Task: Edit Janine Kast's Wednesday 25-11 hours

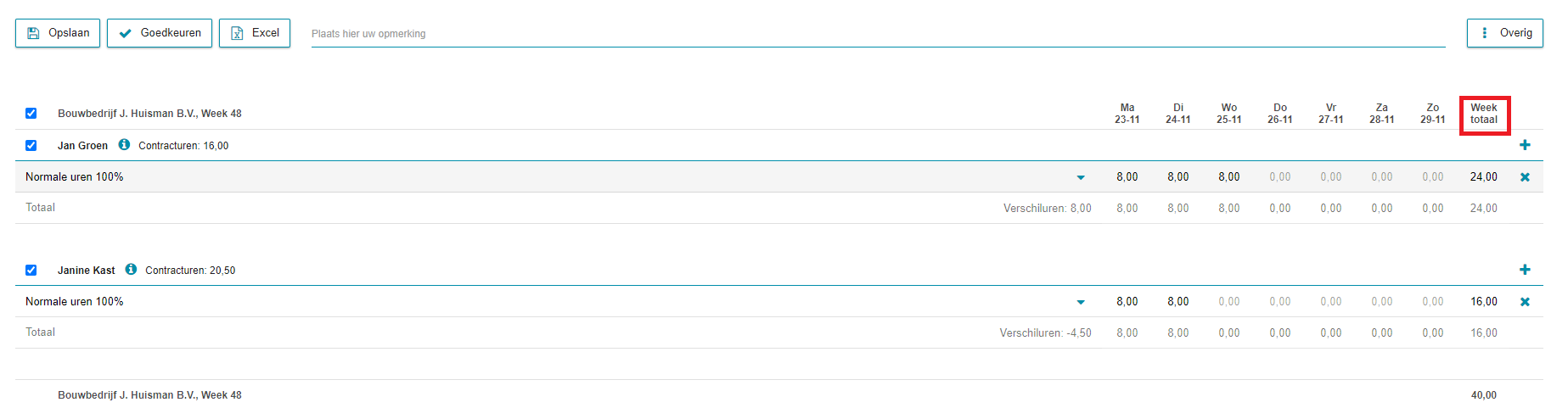Action: click(1228, 302)
